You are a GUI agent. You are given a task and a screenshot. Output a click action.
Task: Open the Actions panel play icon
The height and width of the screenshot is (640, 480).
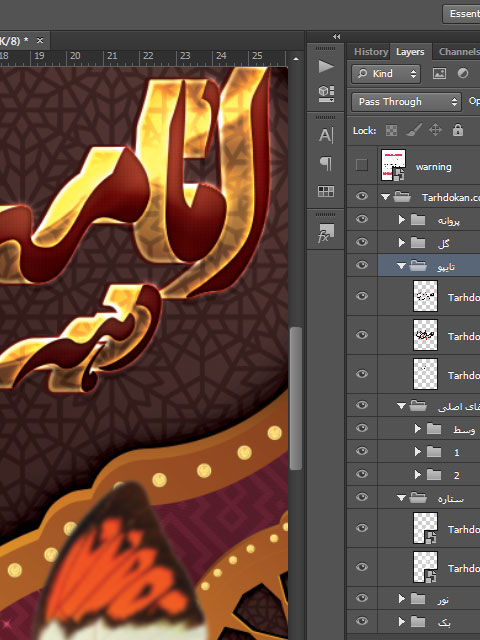click(x=326, y=67)
